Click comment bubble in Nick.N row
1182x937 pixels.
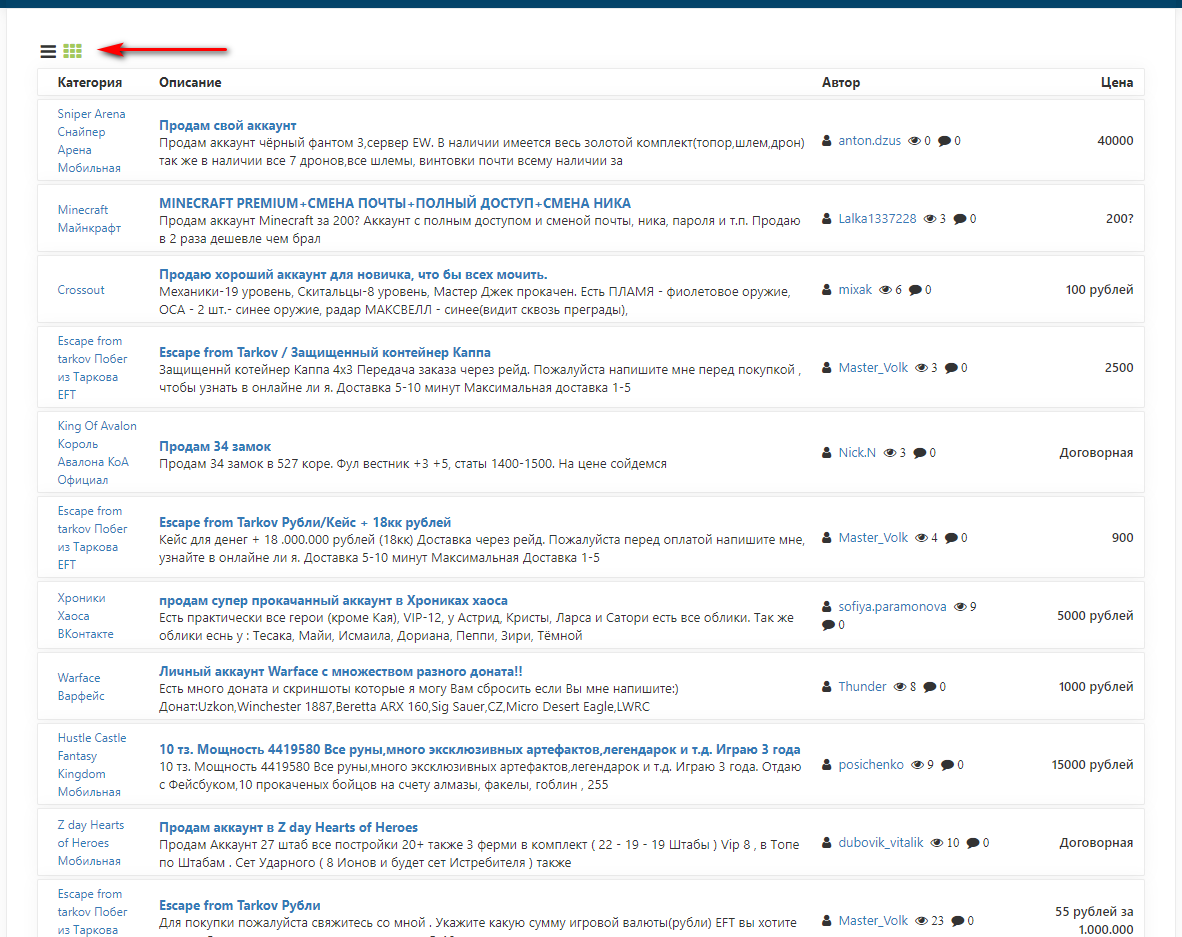920,452
